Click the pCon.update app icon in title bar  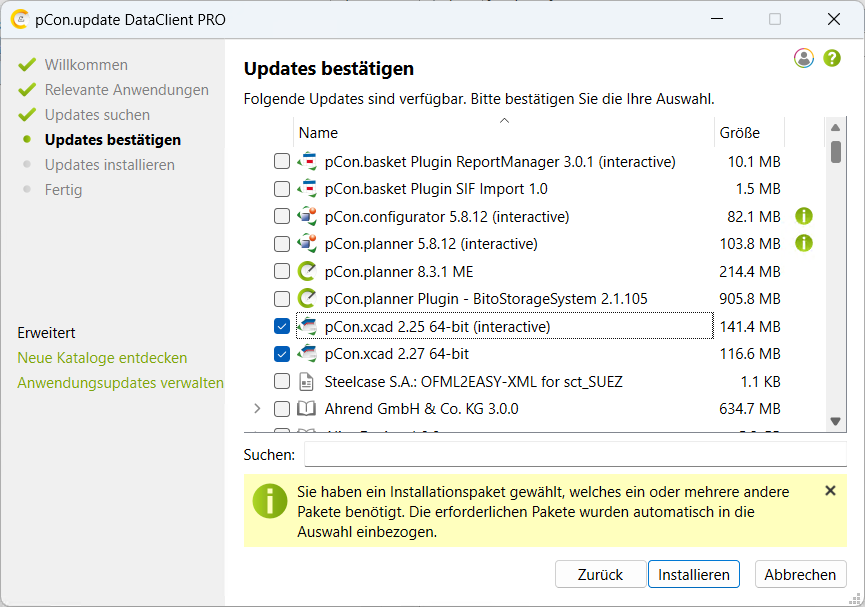coord(19,19)
